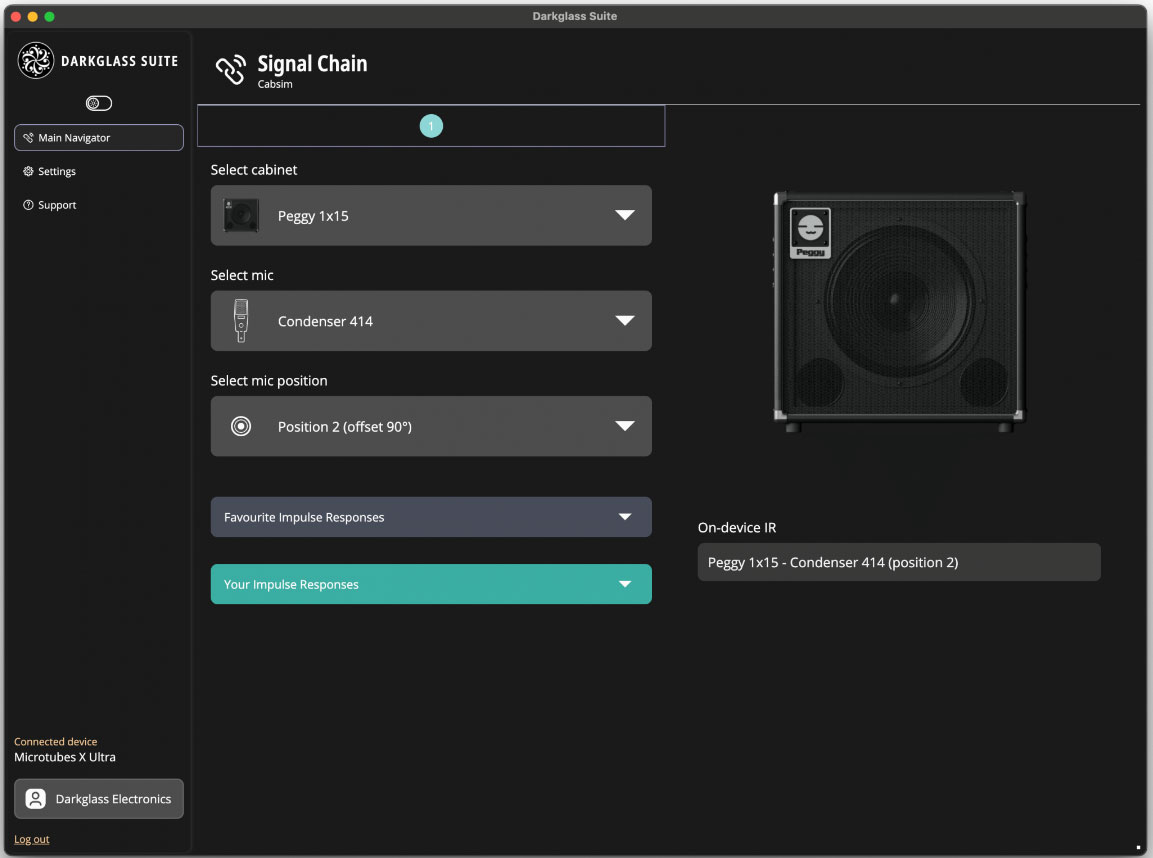
Task: Click the mic position target icon
Action: [x=241, y=426]
